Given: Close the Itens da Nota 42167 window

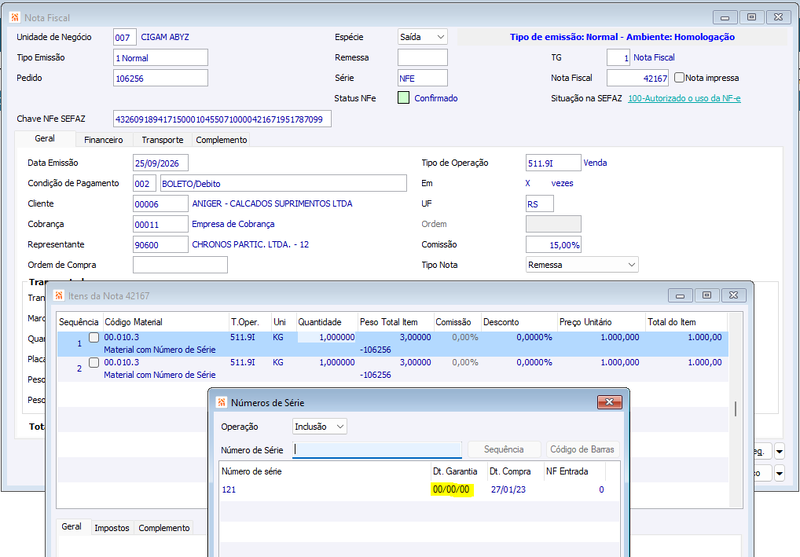Looking at the screenshot, I should pyautogui.click(x=734, y=295).
